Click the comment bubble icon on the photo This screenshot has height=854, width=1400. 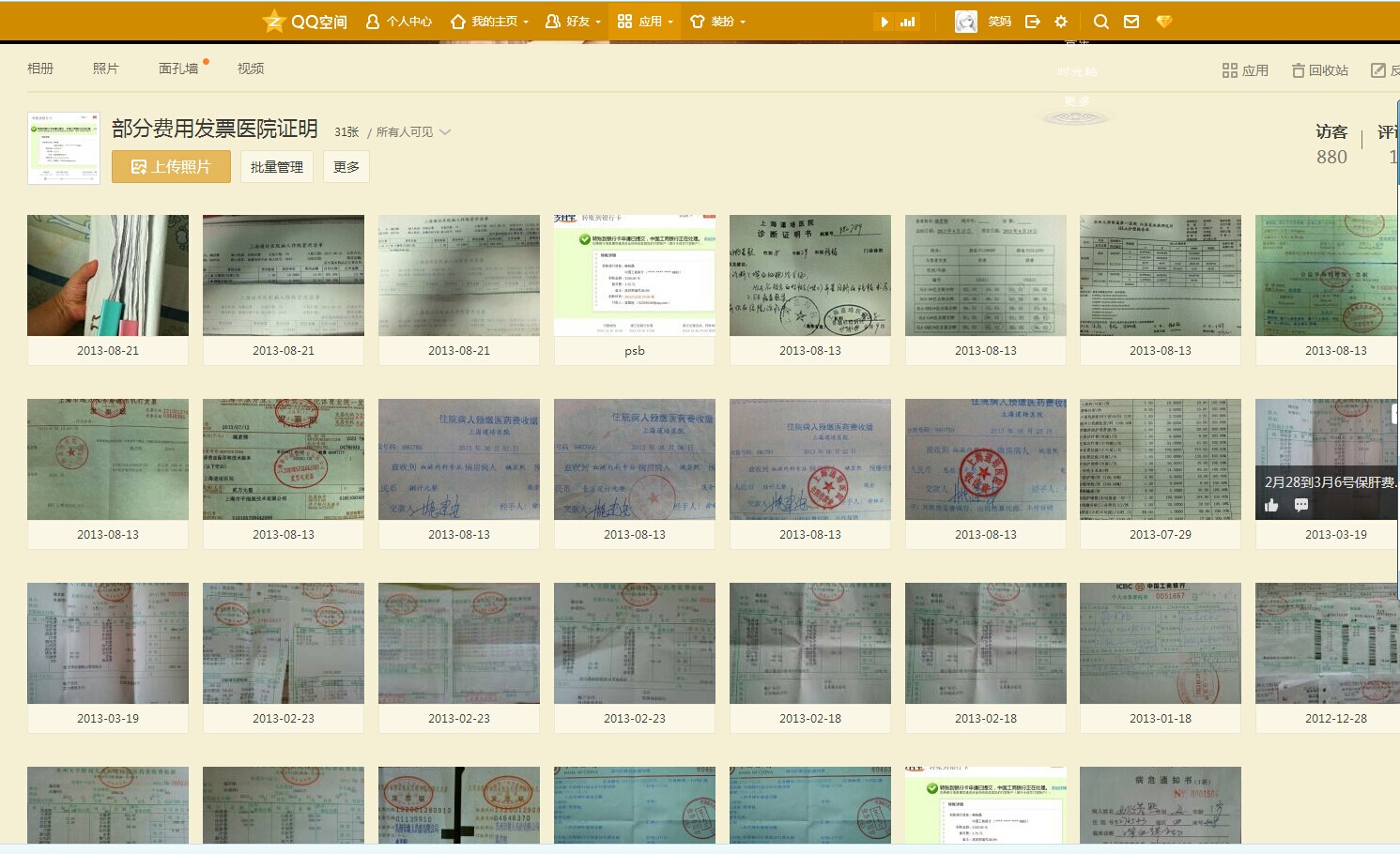pos(1301,506)
